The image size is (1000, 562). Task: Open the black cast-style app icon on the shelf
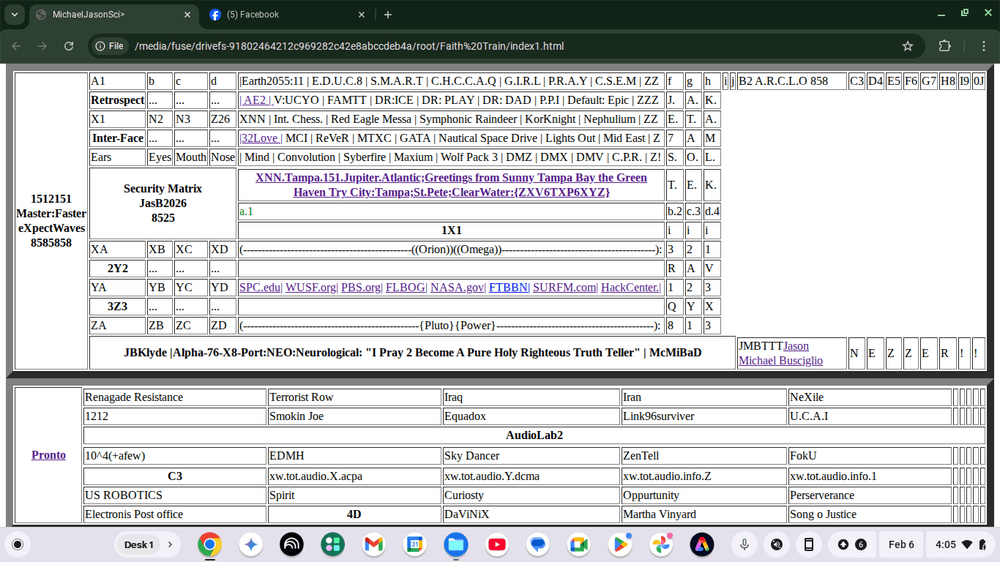click(291, 545)
